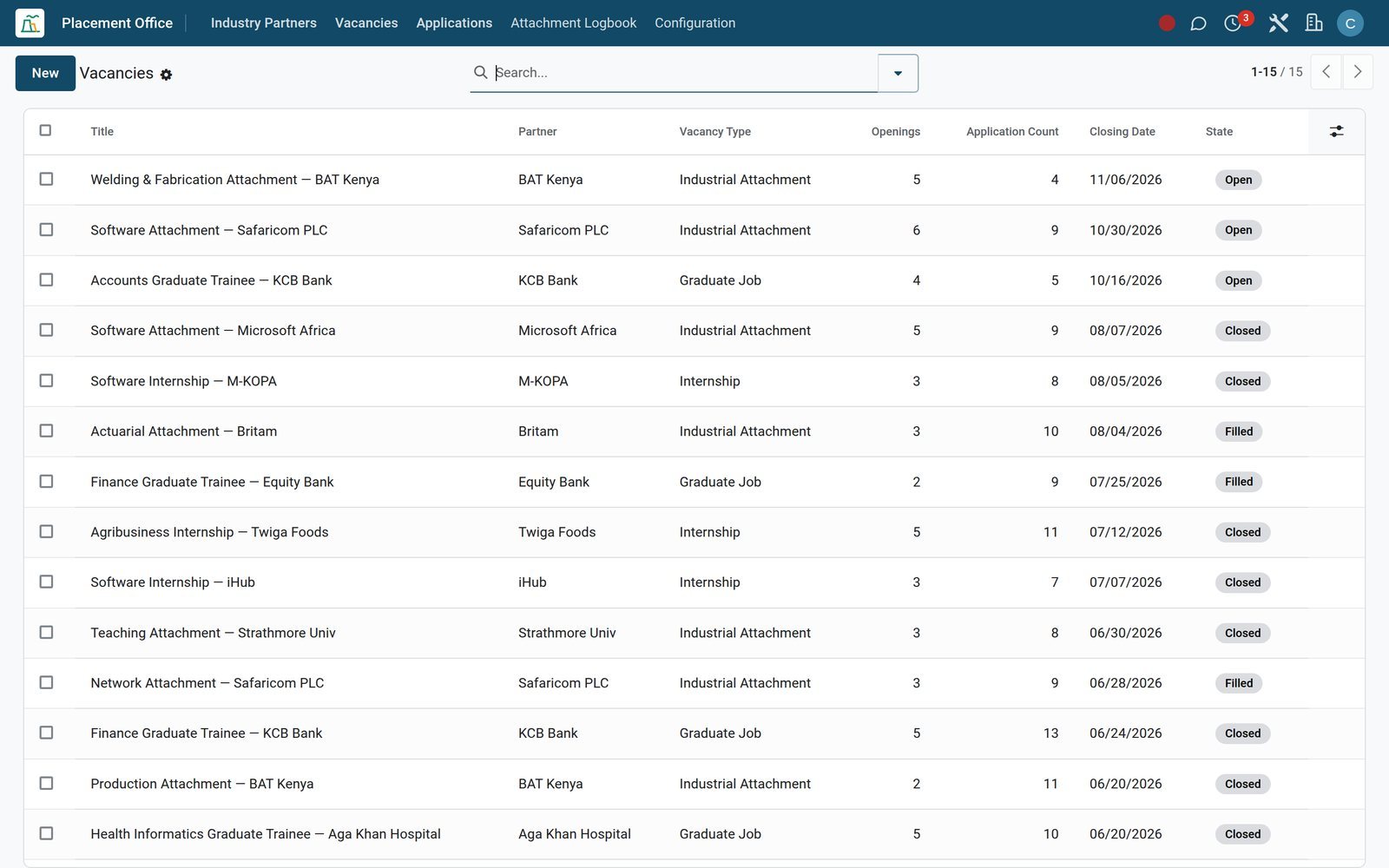Sort by the Openings column header
1389x868 pixels.
[x=895, y=132]
